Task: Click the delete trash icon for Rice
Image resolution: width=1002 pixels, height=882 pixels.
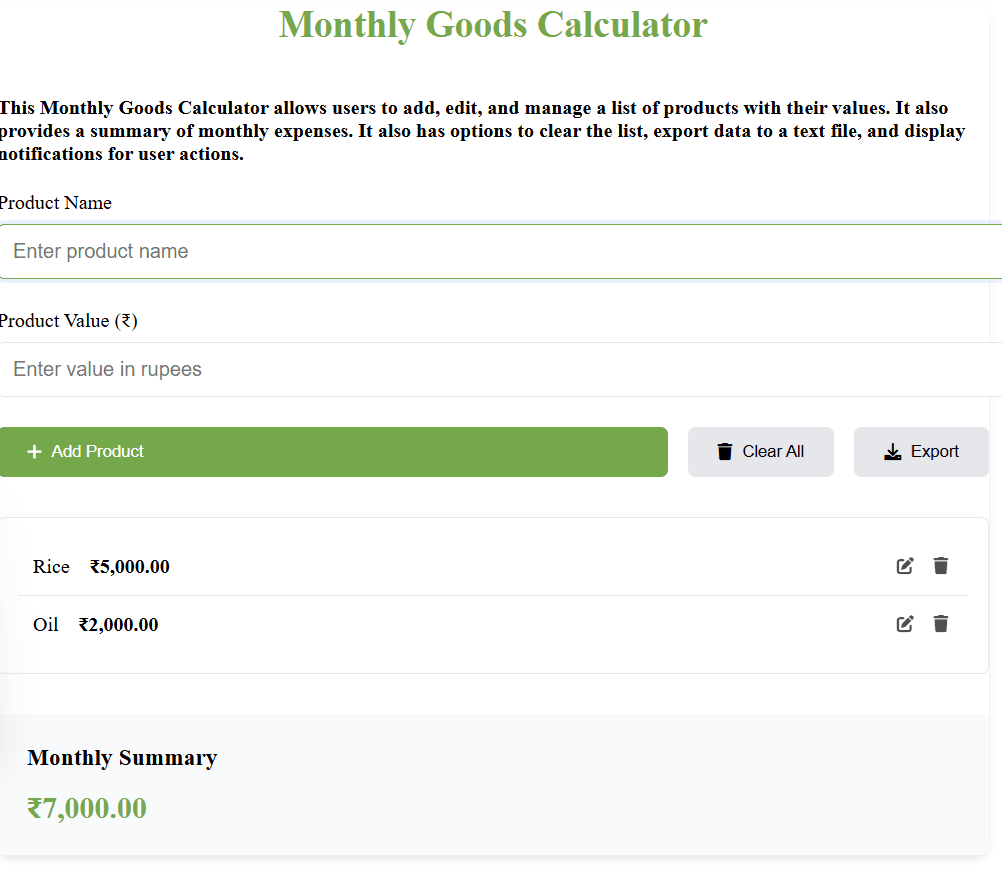Action: [940, 566]
